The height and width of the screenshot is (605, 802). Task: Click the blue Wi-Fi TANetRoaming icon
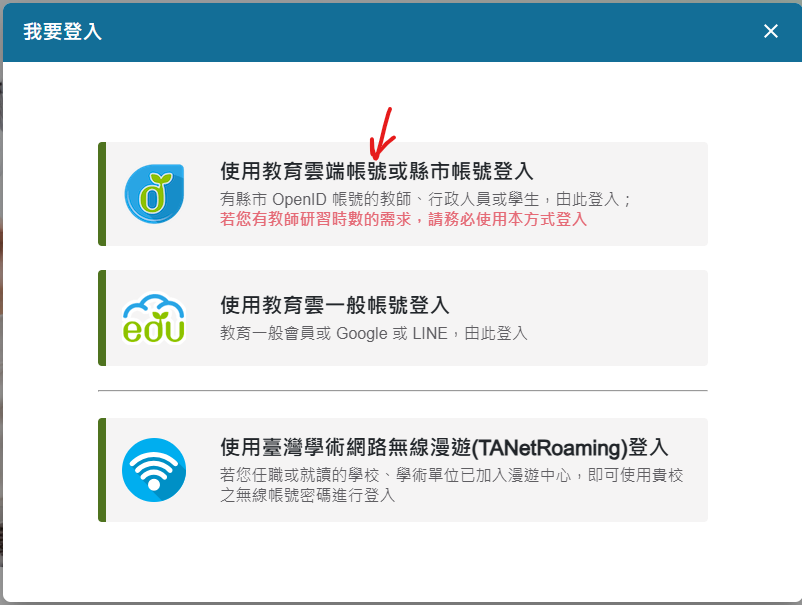click(x=154, y=470)
